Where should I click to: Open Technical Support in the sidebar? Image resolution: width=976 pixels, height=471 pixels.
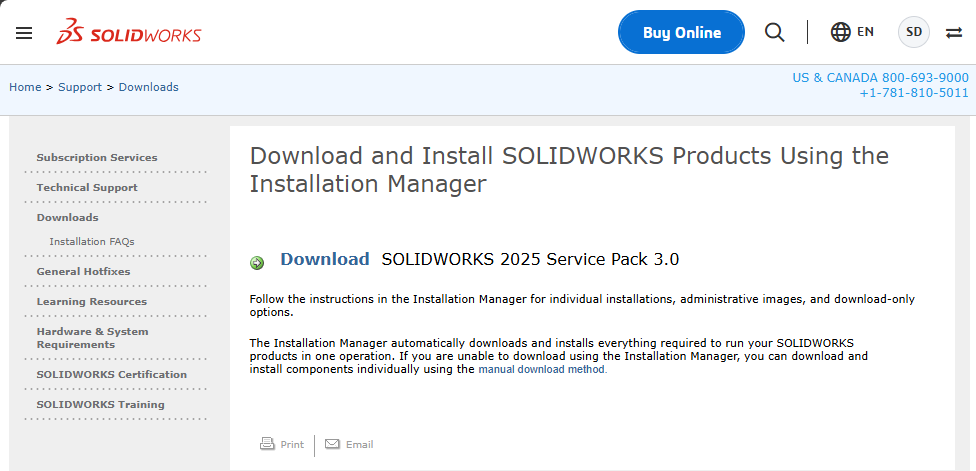tap(87, 187)
